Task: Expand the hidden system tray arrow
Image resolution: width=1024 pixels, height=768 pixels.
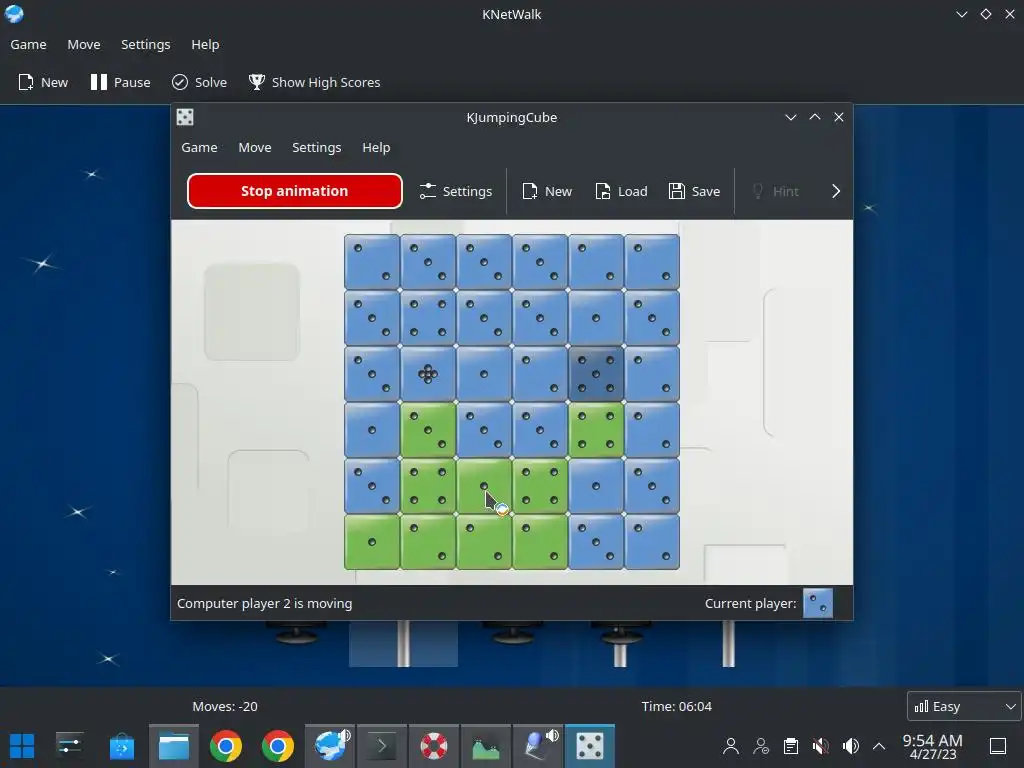Action: tap(879, 746)
